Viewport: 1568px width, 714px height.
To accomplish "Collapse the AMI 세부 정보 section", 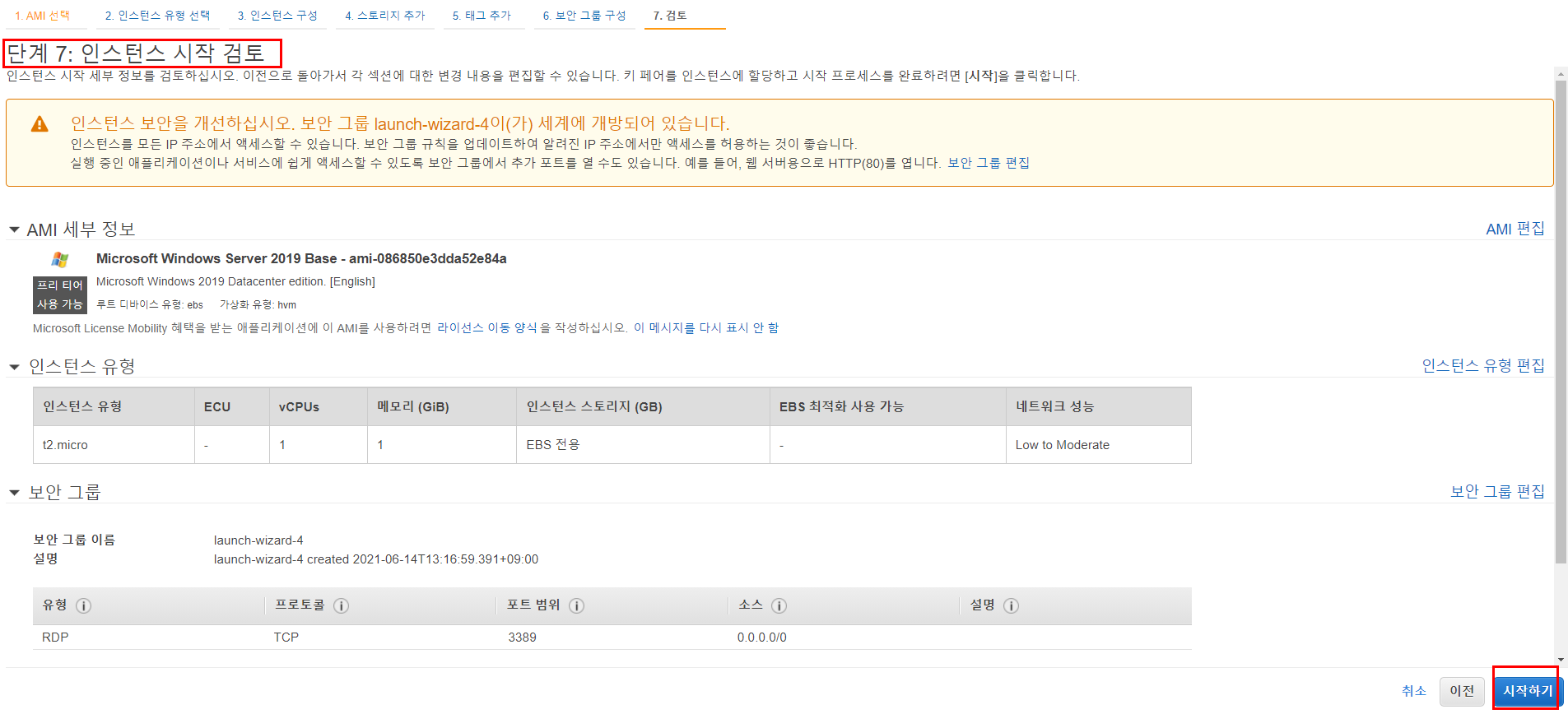I will coord(14,229).
